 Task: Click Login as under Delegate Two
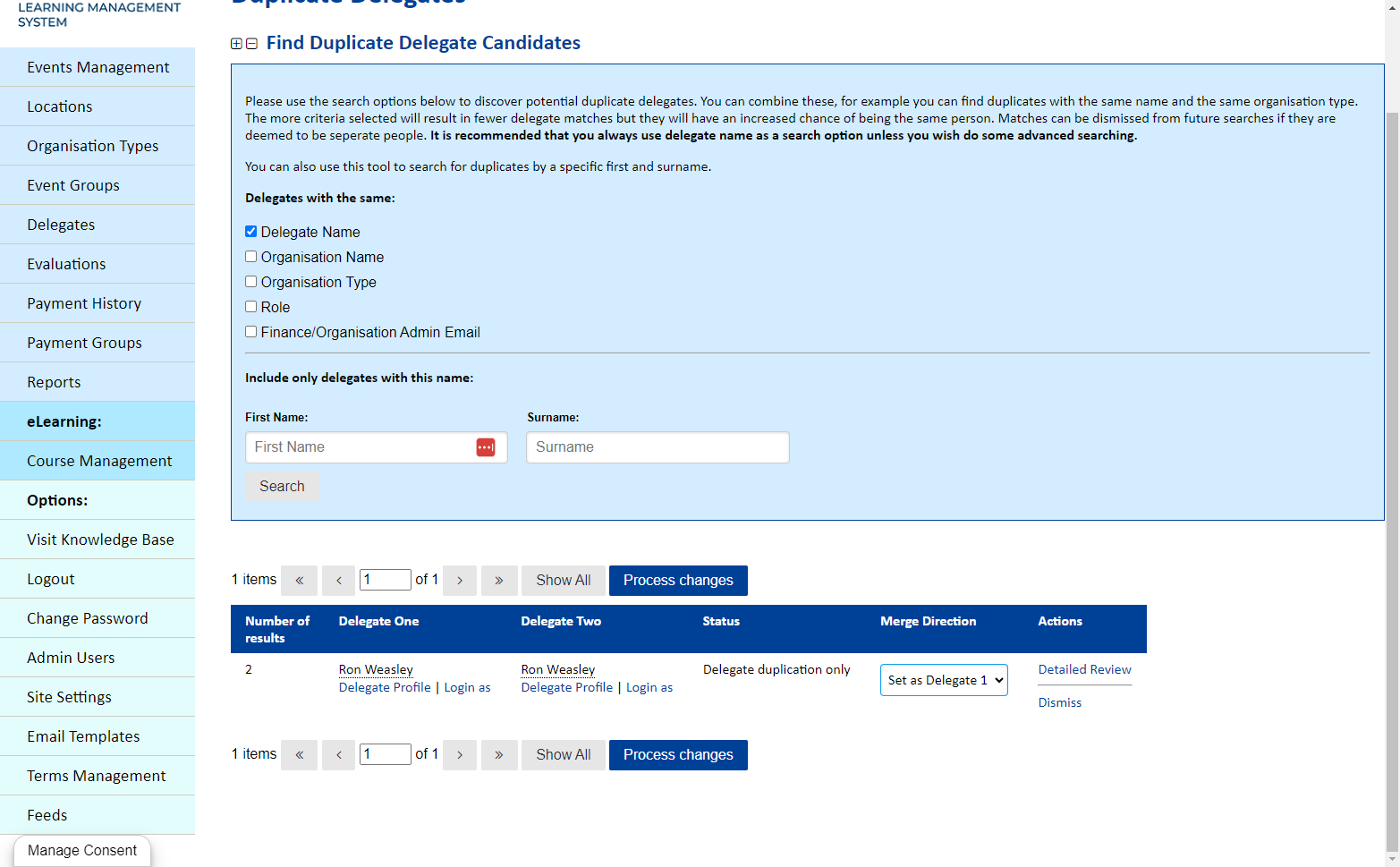click(x=649, y=687)
